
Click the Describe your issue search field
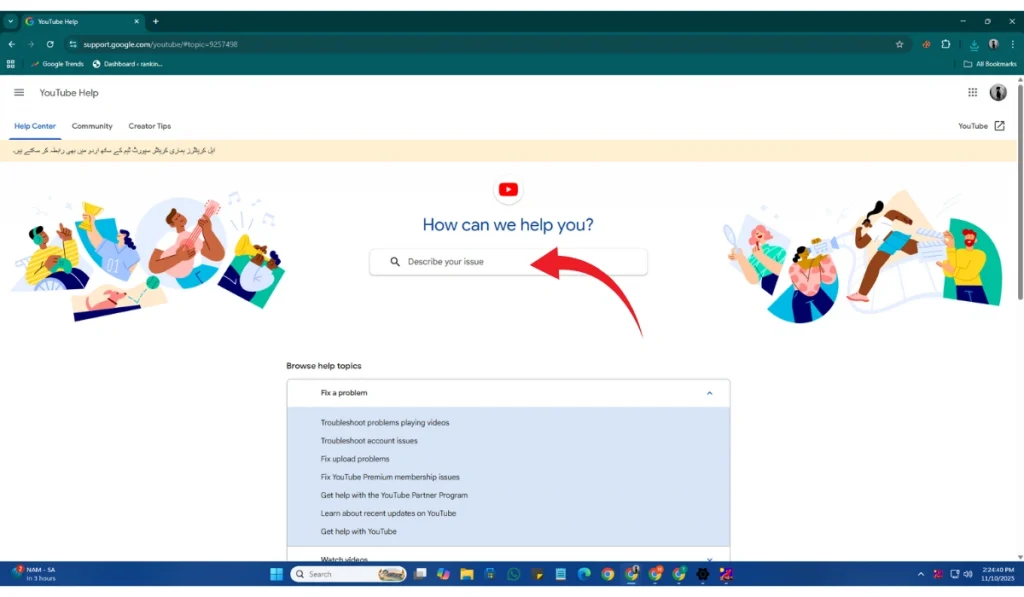click(508, 262)
